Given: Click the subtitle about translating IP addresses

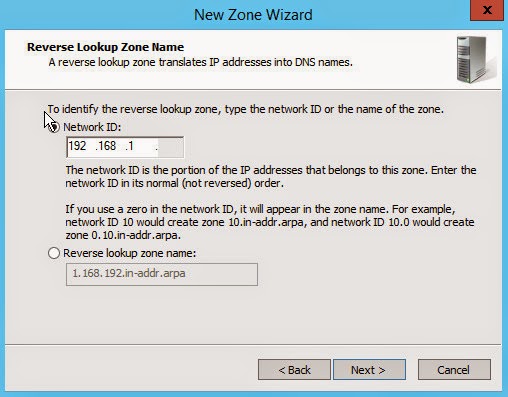Looking at the screenshot, I should point(201,62).
